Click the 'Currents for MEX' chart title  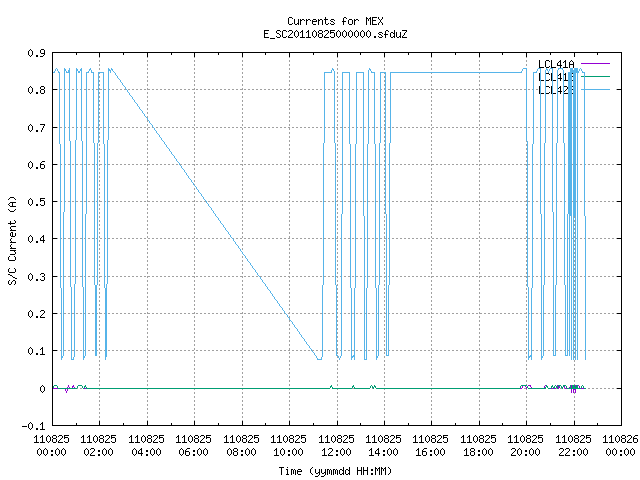(335, 21)
